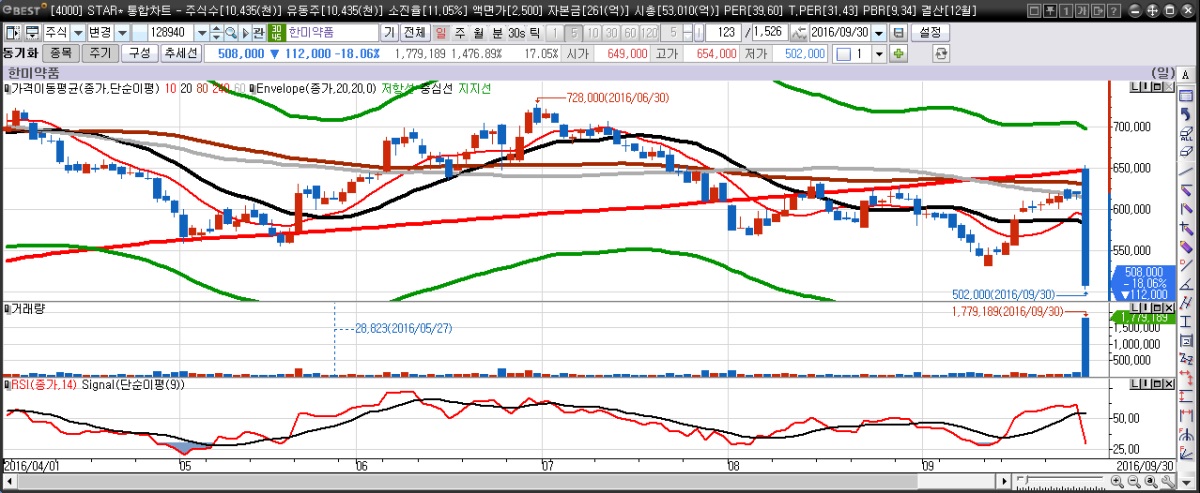1200x493 pixels.
Task: Open the '추세선' trendline tab
Action: click(180, 53)
